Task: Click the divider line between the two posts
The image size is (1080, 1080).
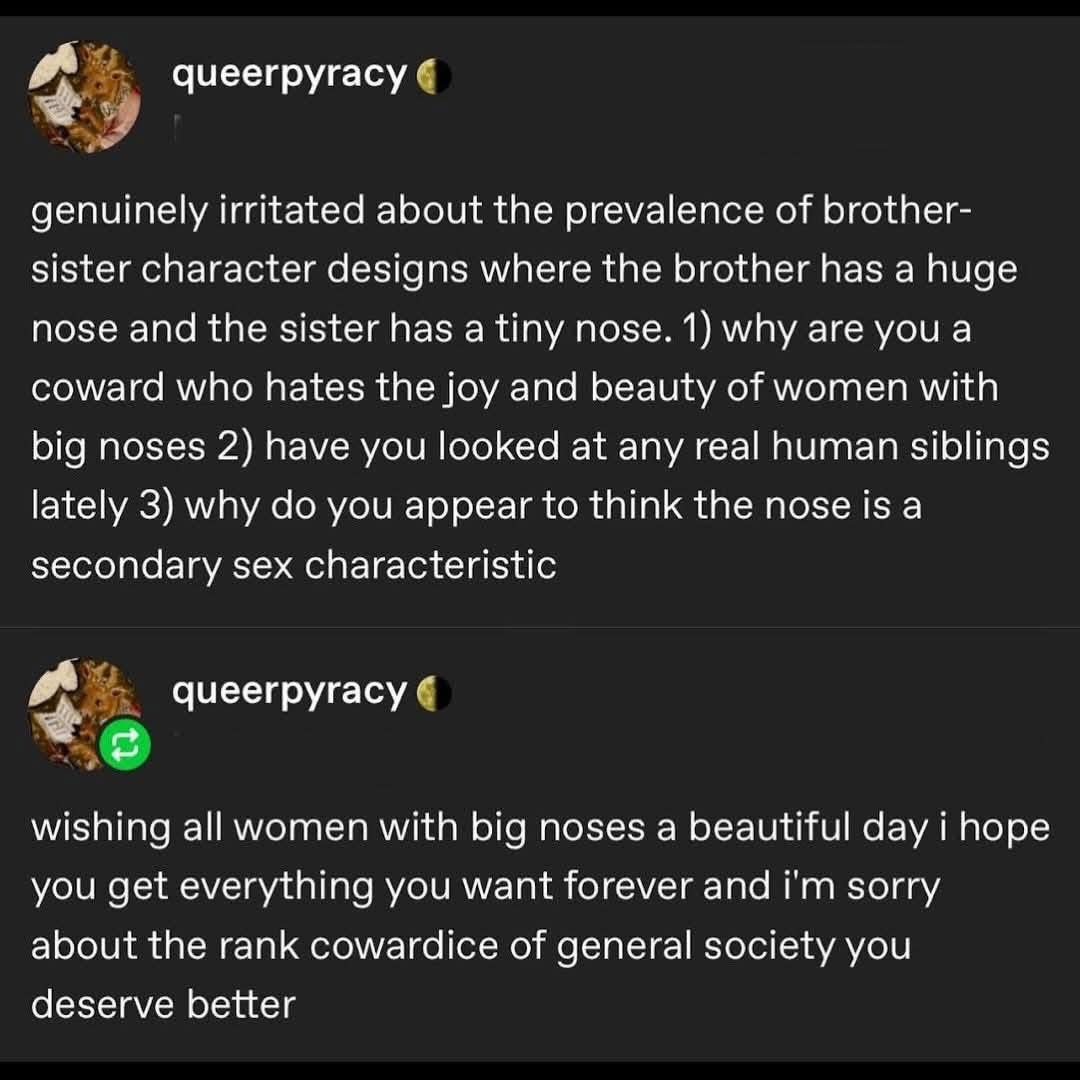Action: pos(540,627)
